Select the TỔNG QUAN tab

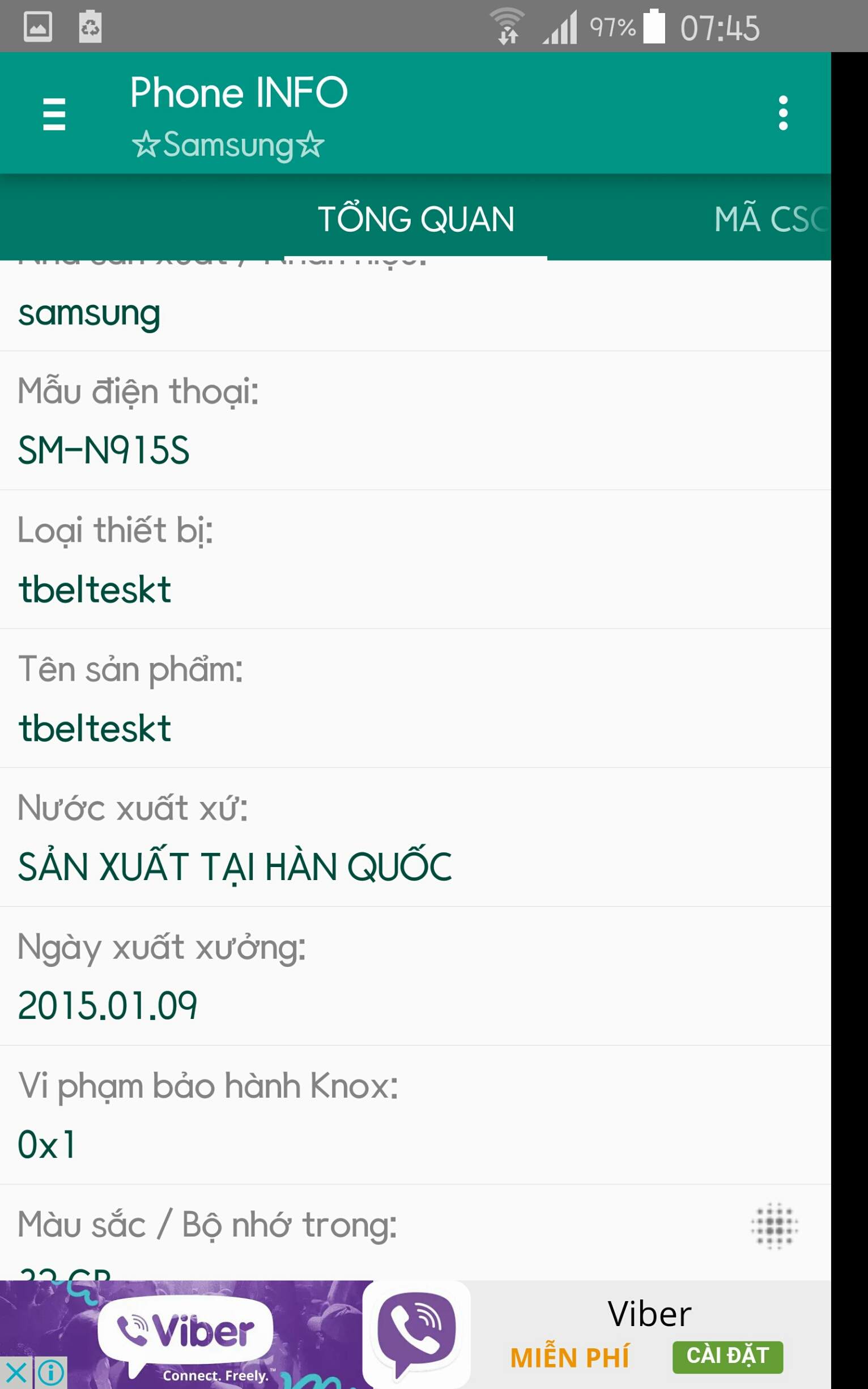point(416,218)
